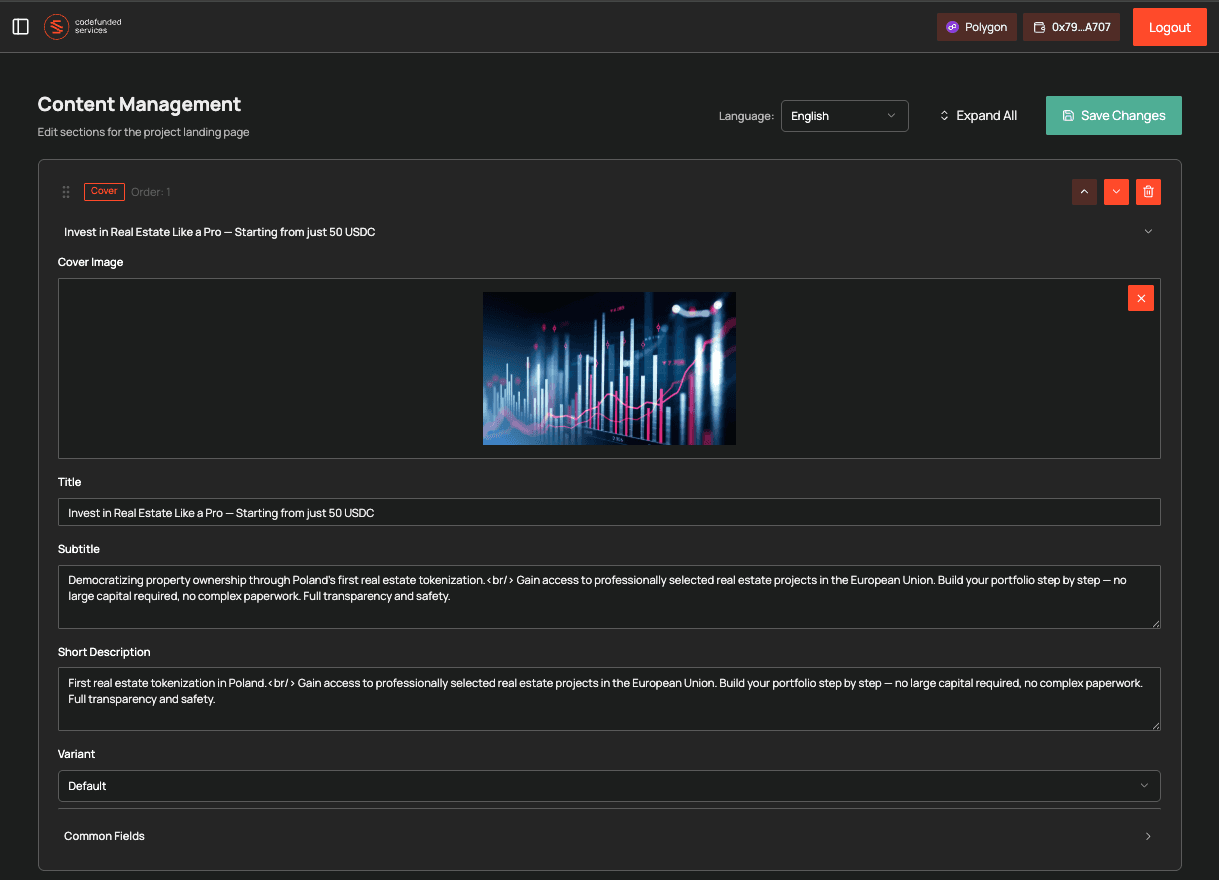Image resolution: width=1219 pixels, height=880 pixels.
Task: Delete the Cover section using trash icon
Action: tap(1148, 191)
